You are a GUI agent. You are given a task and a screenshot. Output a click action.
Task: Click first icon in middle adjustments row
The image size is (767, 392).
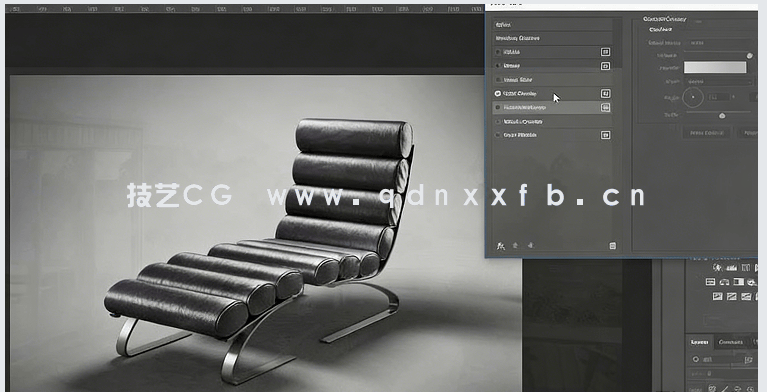711,282
